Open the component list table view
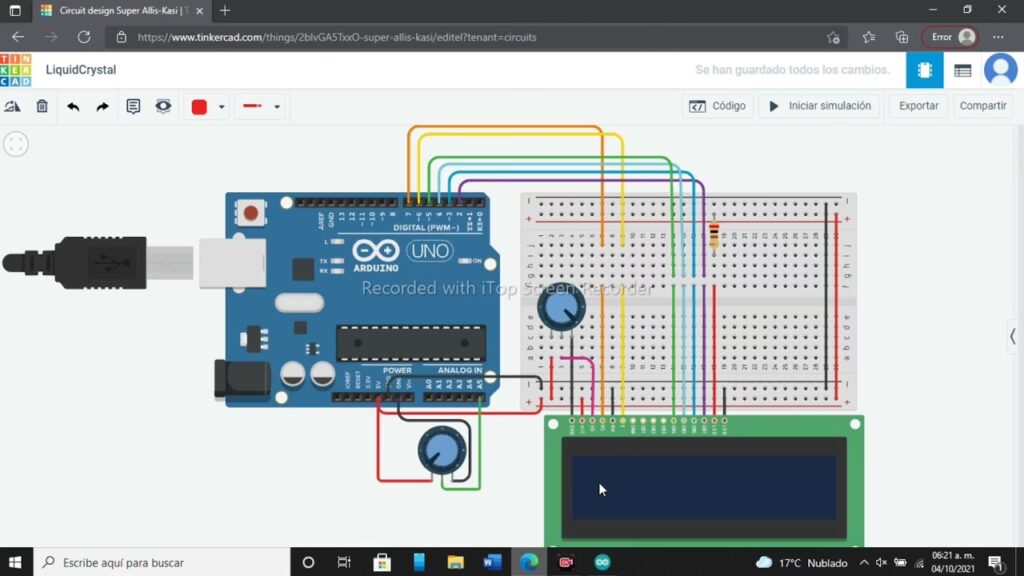 pyautogui.click(x=962, y=70)
